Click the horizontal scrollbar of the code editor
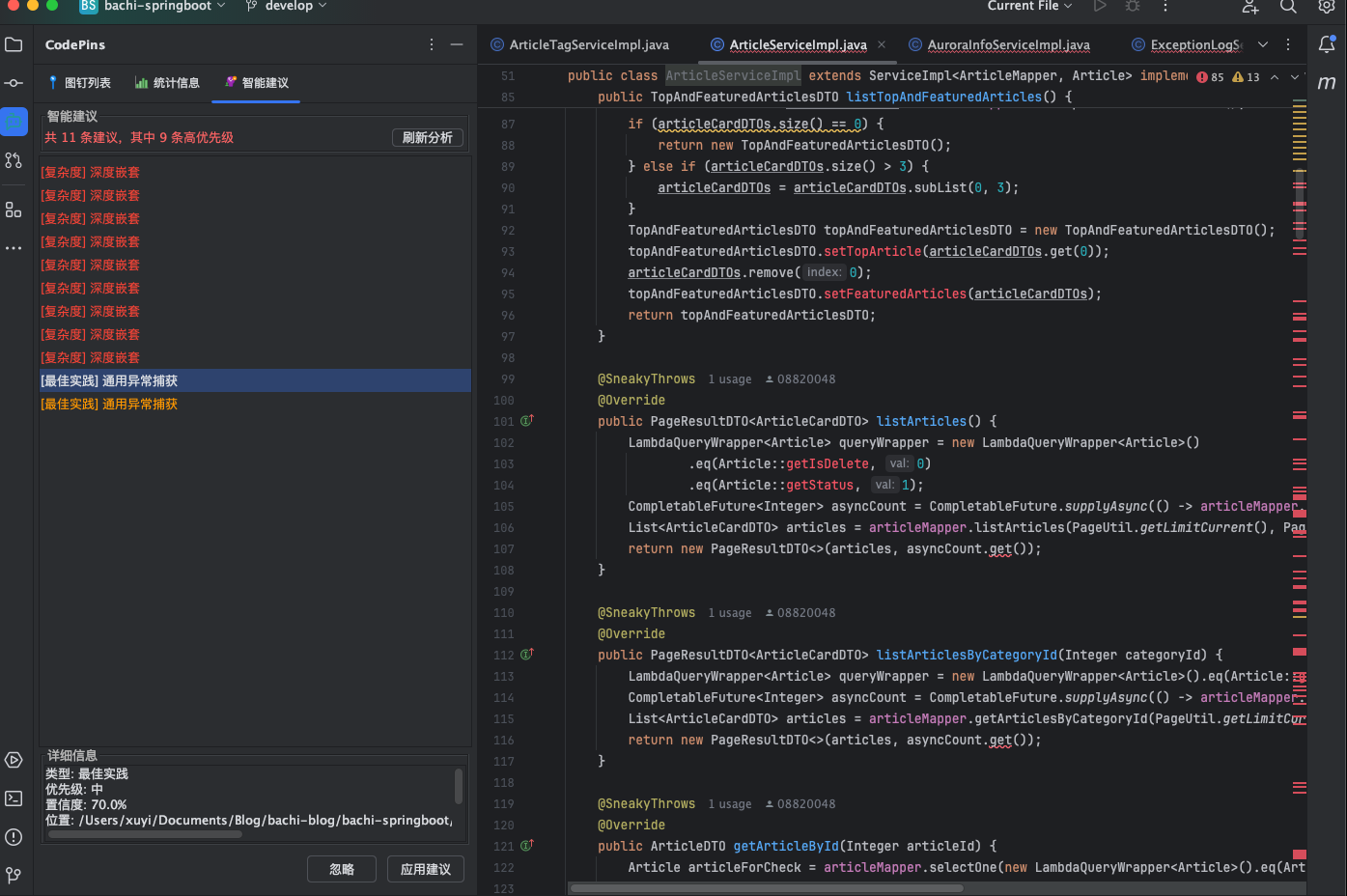Image resolution: width=1347 pixels, height=896 pixels. click(767, 887)
